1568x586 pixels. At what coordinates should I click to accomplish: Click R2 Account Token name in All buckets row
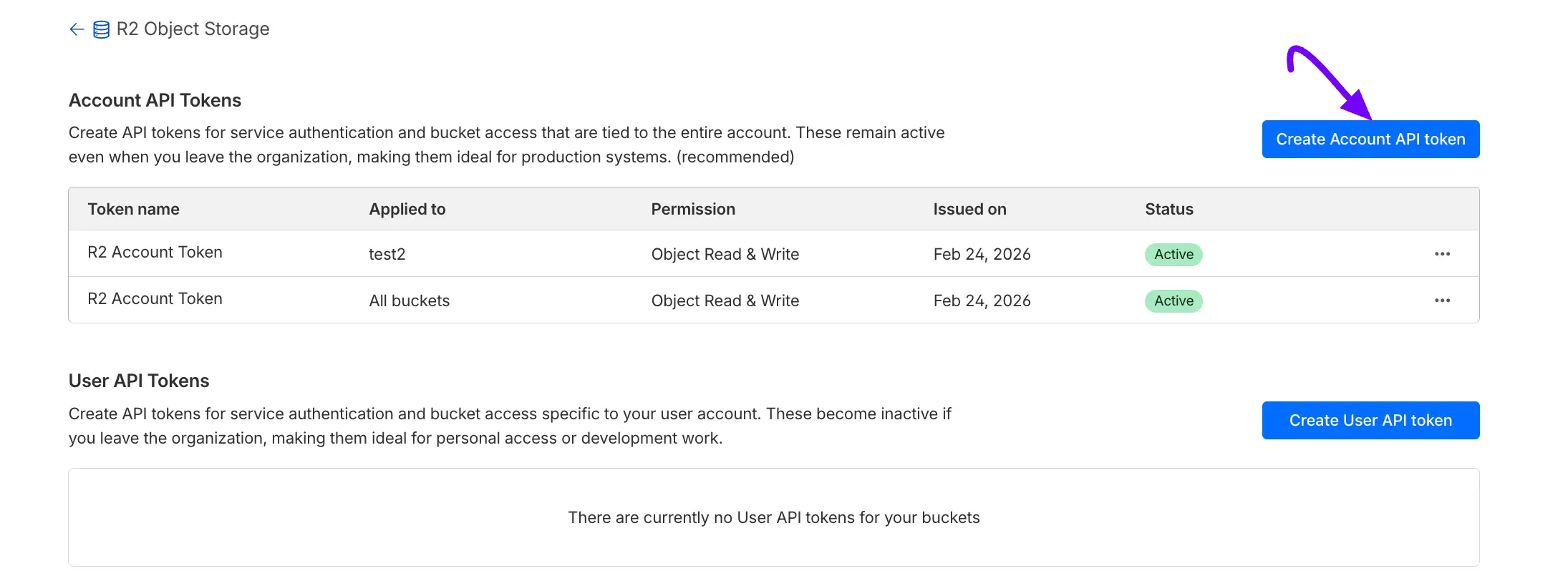pyautogui.click(x=155, y=298)
